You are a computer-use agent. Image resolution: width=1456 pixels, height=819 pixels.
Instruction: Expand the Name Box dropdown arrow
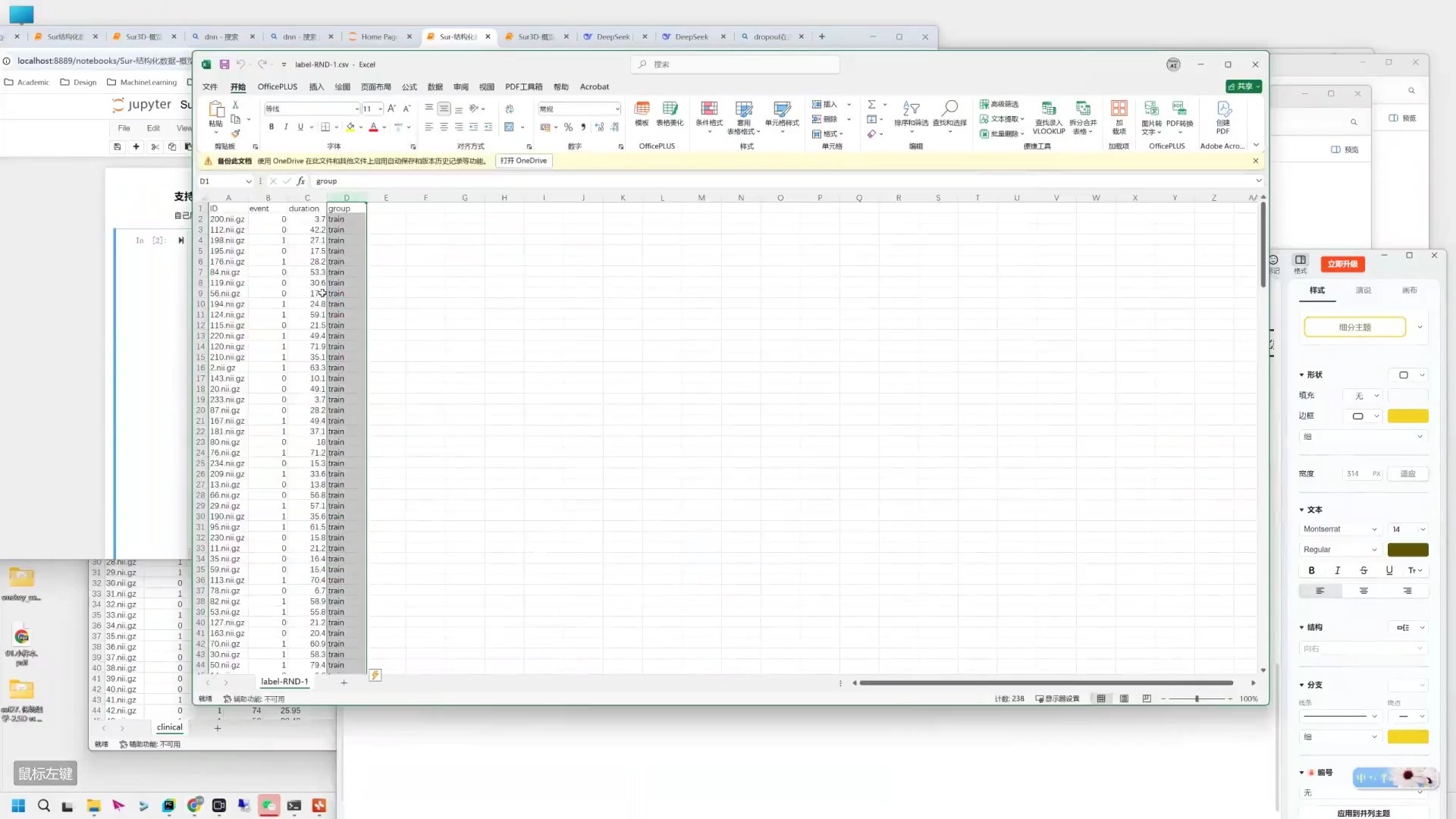(248, 181)
